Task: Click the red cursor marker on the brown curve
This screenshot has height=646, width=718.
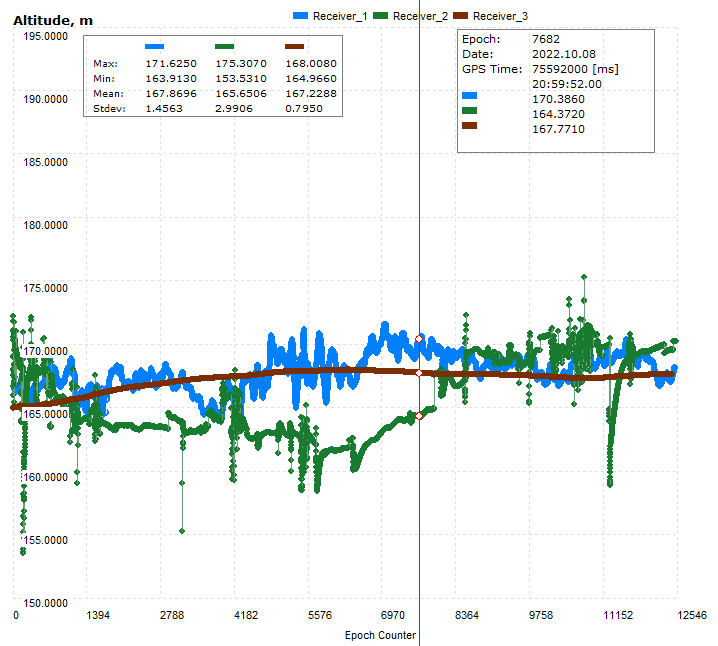Action: (x=419, y=373)
